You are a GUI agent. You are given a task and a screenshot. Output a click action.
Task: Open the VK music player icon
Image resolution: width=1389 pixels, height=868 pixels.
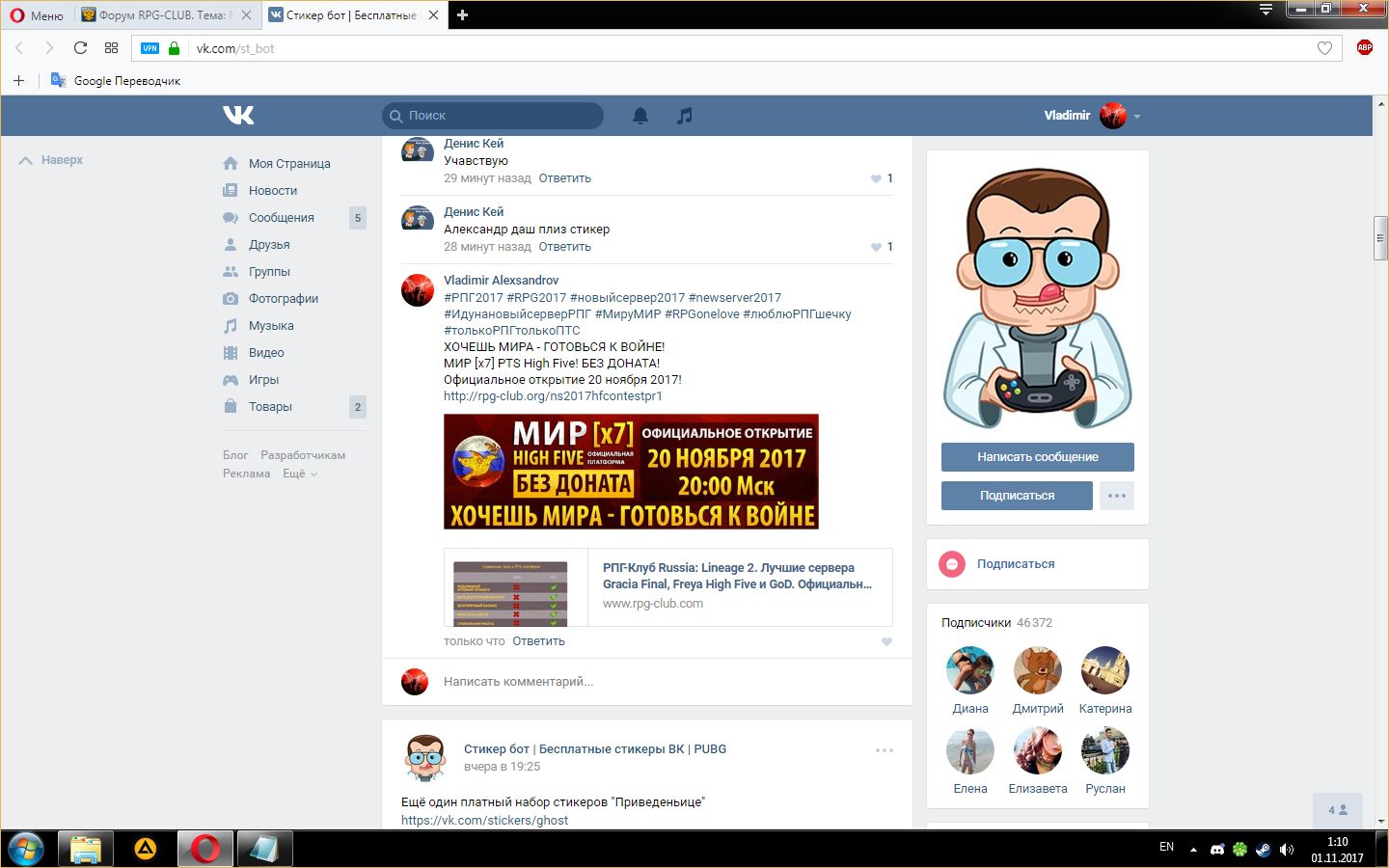click(x=684, y=116)
